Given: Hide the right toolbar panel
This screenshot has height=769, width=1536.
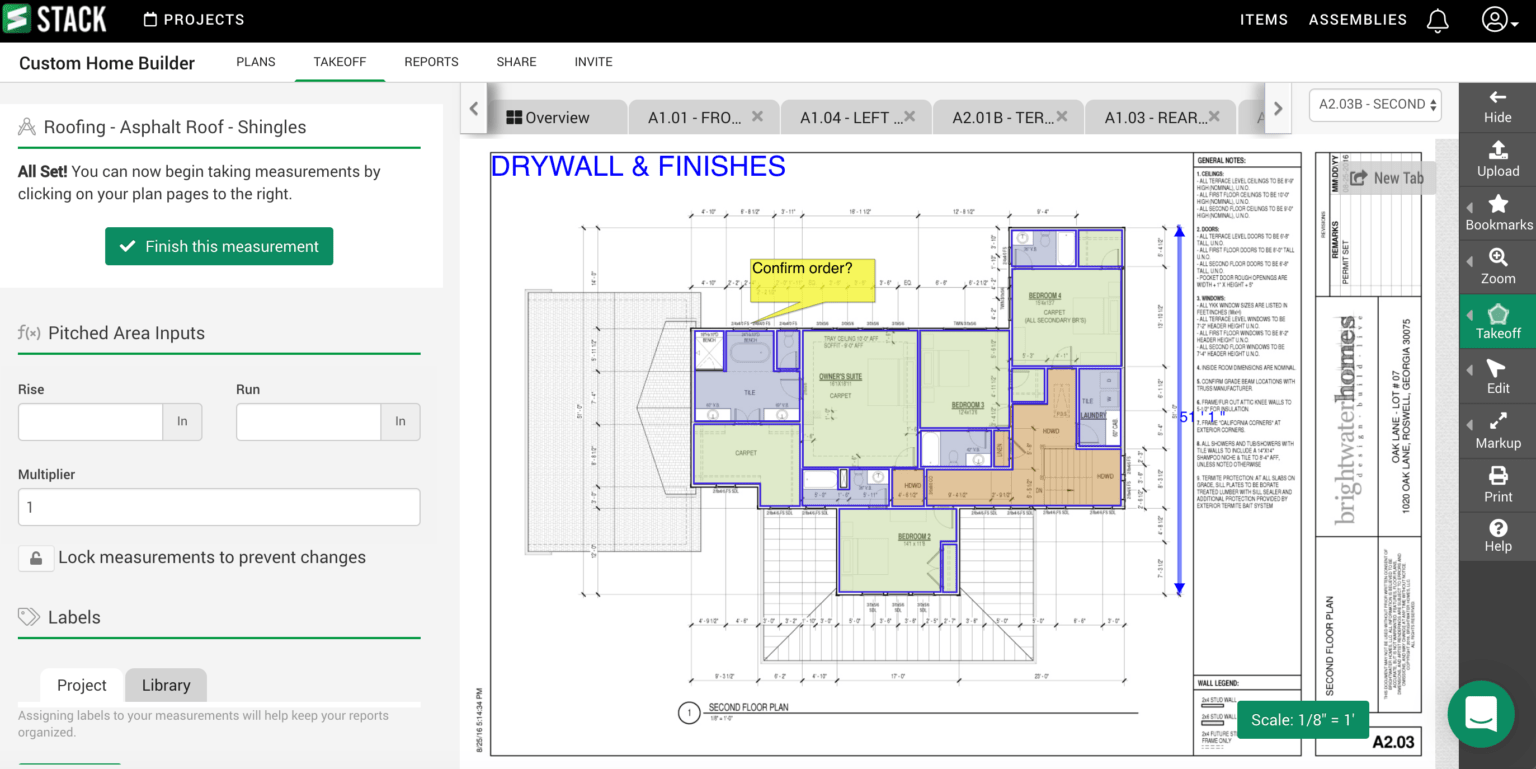Looking at the screenshot, I should pos(1497,105).
